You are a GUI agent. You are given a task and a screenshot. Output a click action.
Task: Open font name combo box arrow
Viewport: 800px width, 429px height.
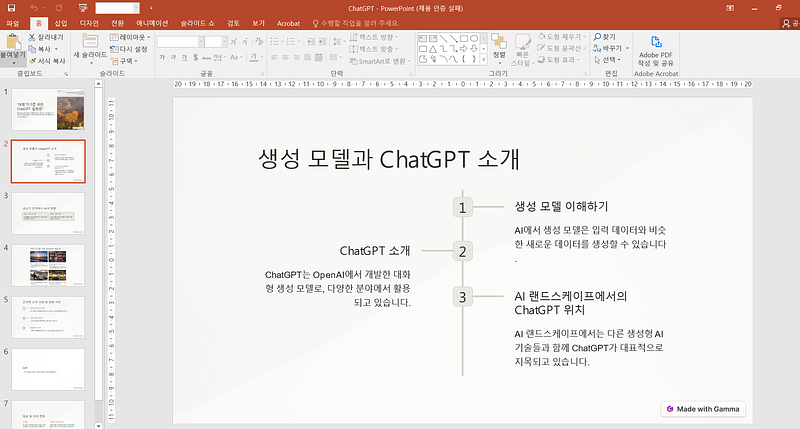tap(201, 42)
